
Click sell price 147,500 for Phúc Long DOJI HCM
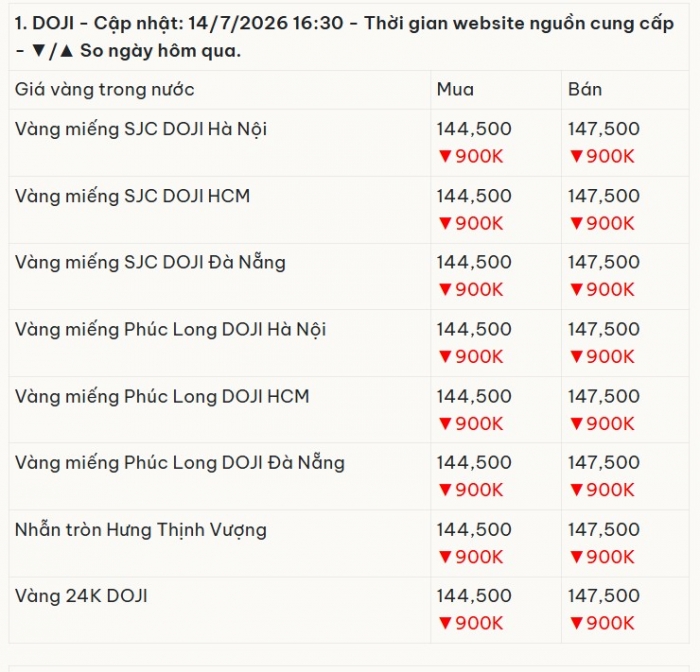tap(604, 396)
